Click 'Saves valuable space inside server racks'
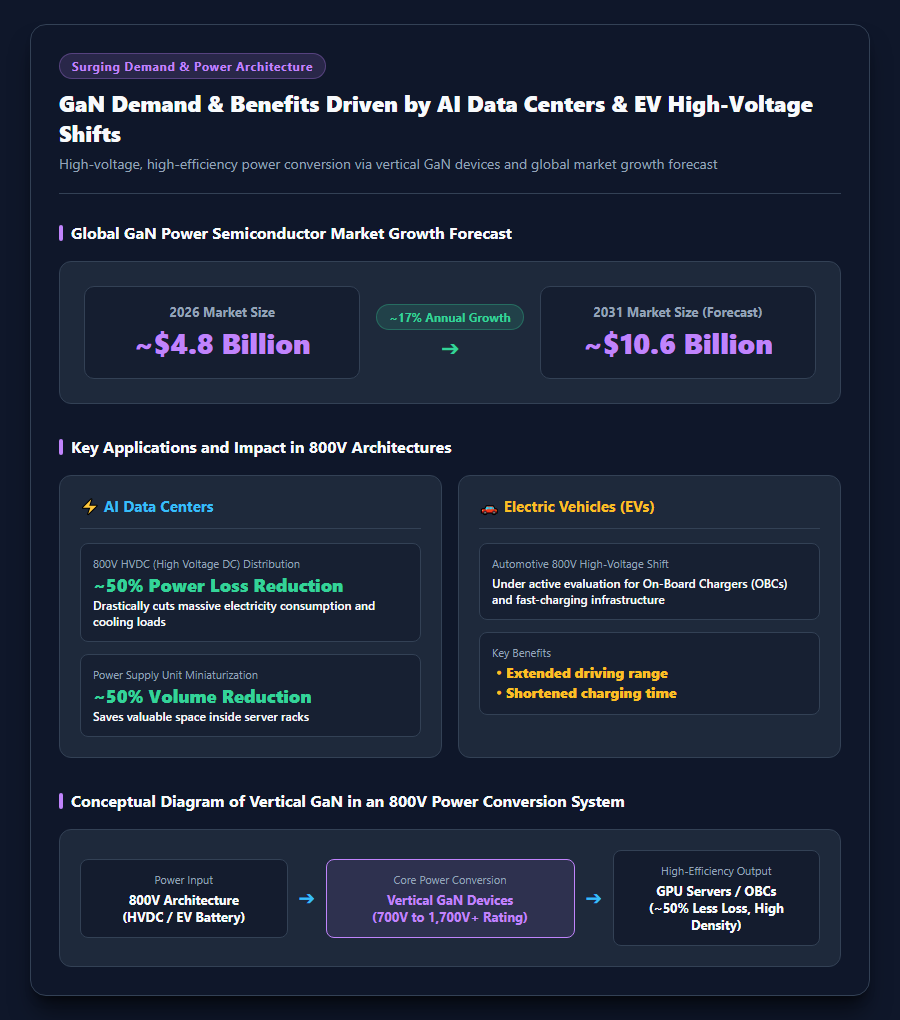This screenshot has width=900, height=1020. point(201,717)
